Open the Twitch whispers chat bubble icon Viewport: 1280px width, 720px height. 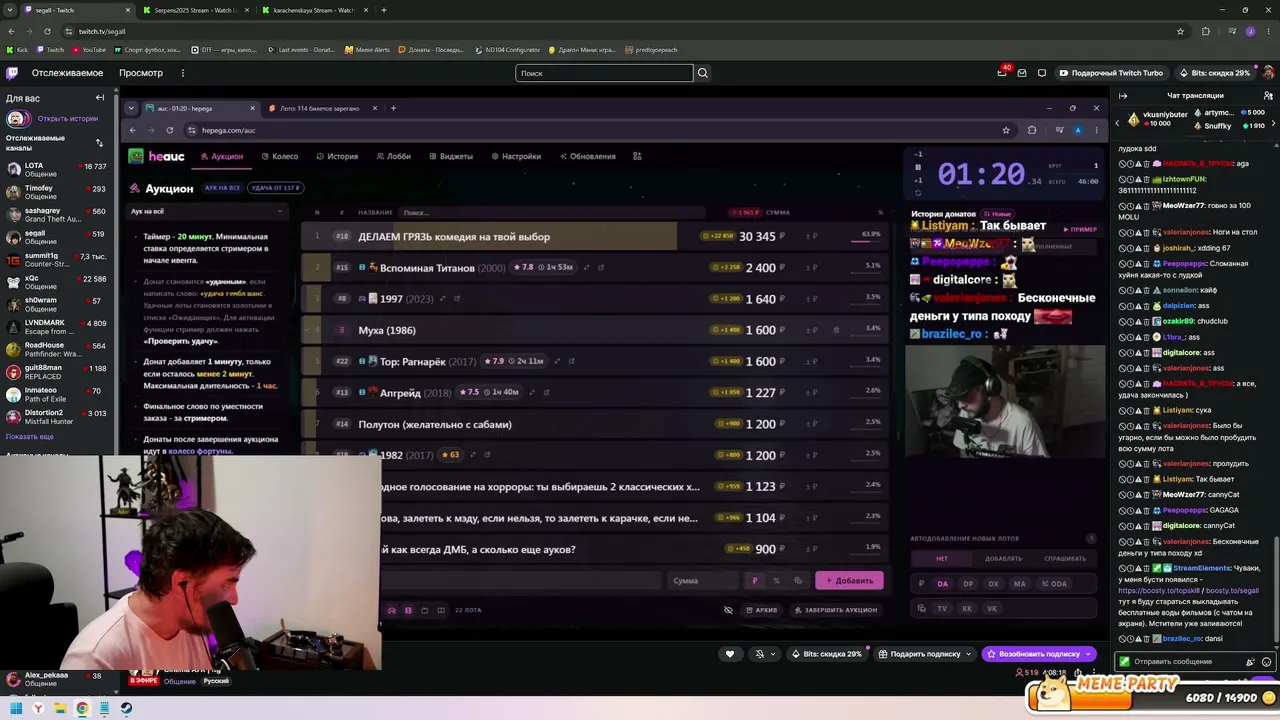pos(1041,73)
